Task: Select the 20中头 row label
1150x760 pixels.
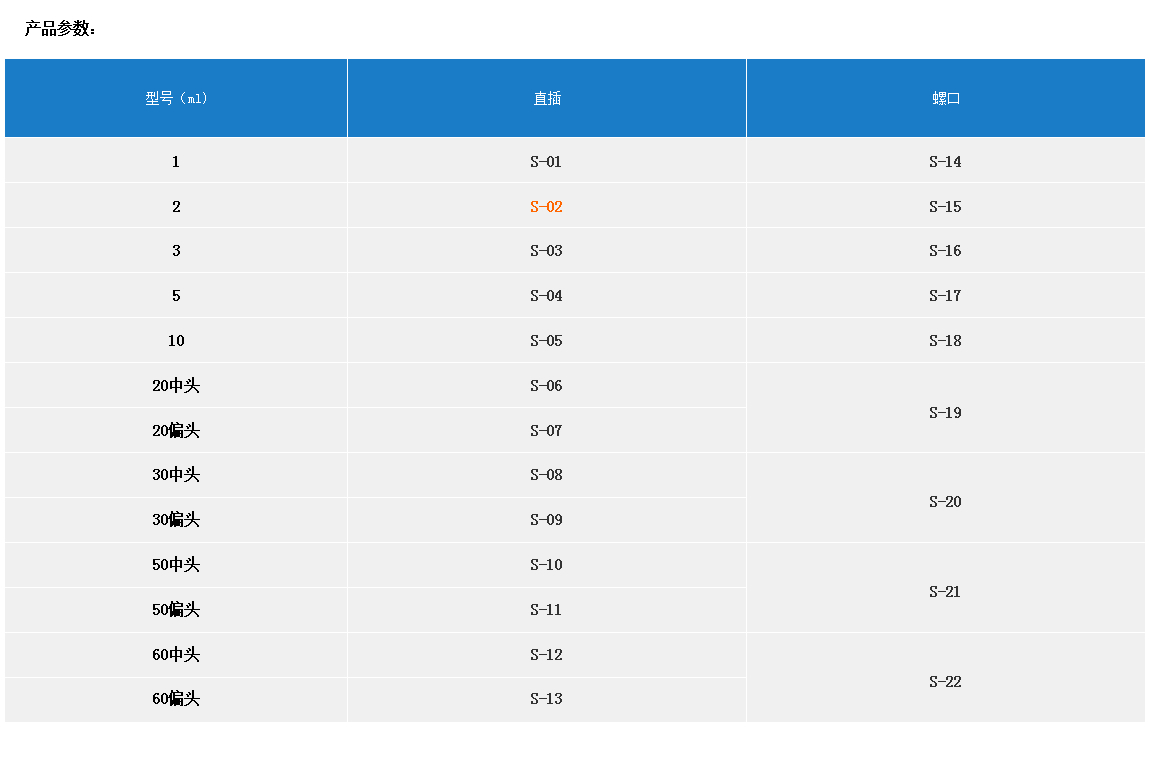Action: [176, 386]
